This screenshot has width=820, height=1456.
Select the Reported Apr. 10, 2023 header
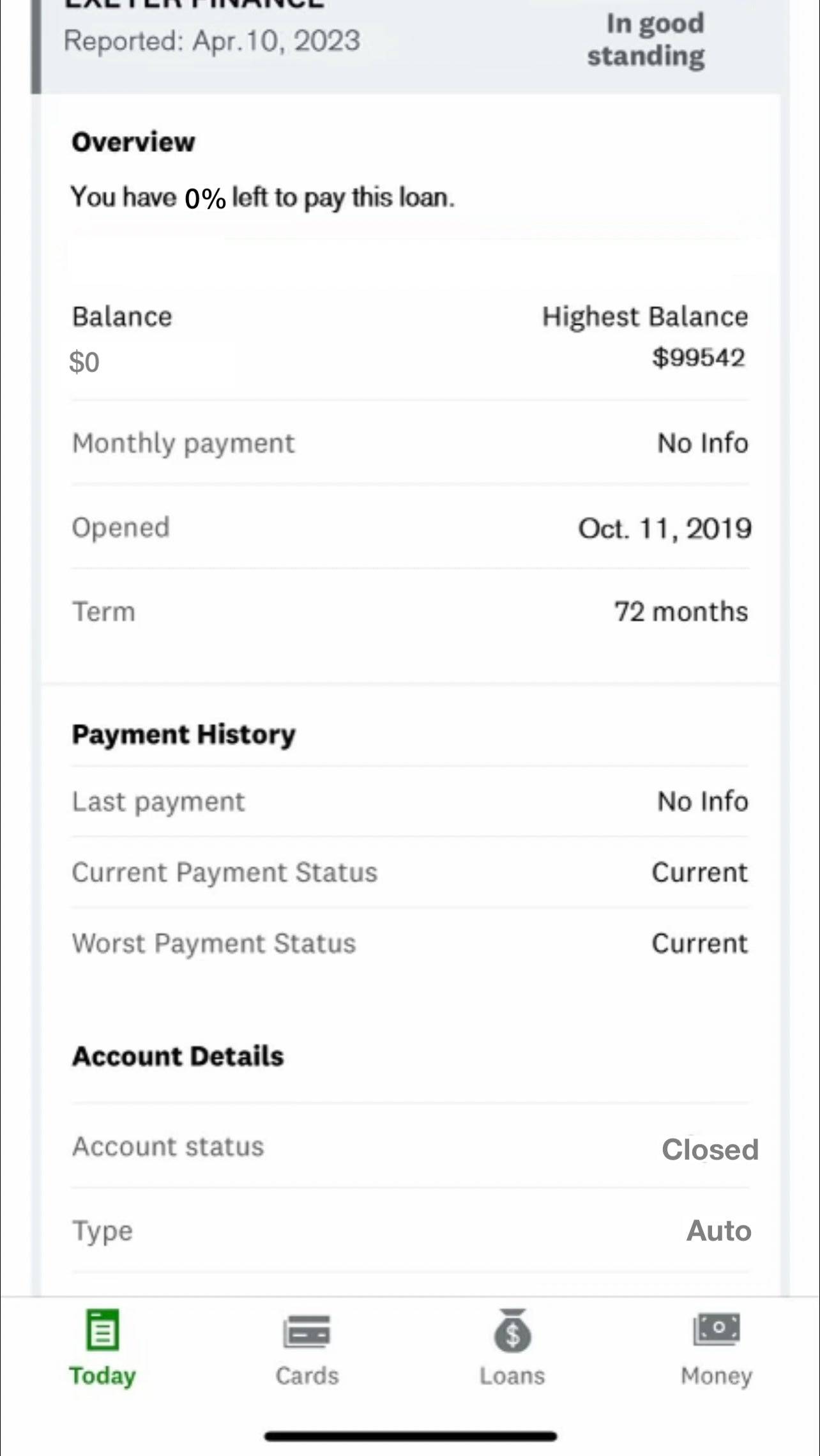point(212,42)
